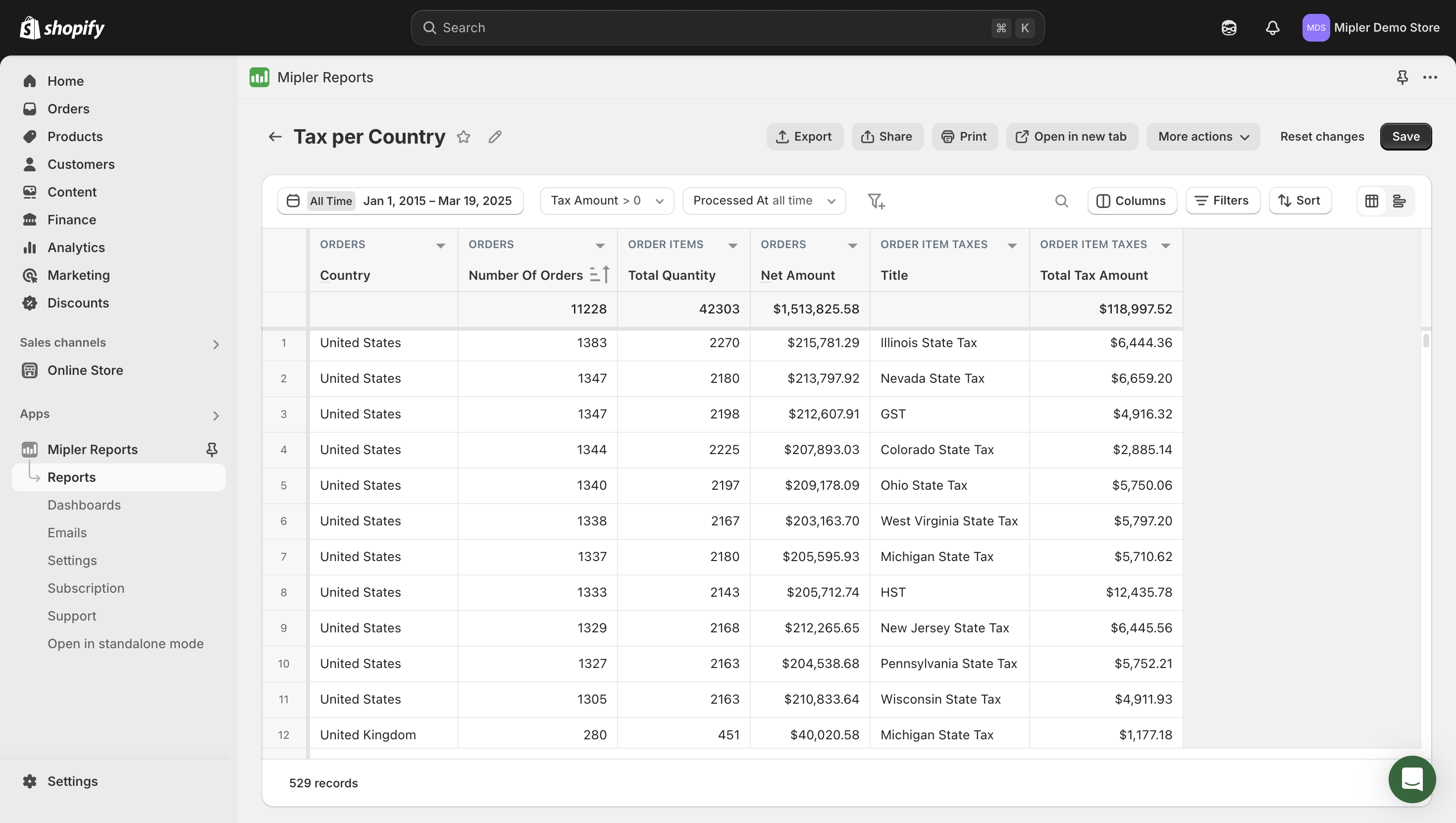The width and height of the screenshot is (1456, 823).
Task: Expand the More actions dropdown
Action: click(1203, 137)
